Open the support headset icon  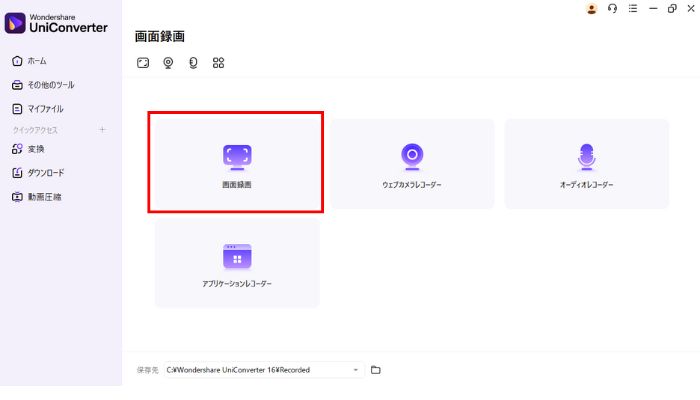point(612,8)
